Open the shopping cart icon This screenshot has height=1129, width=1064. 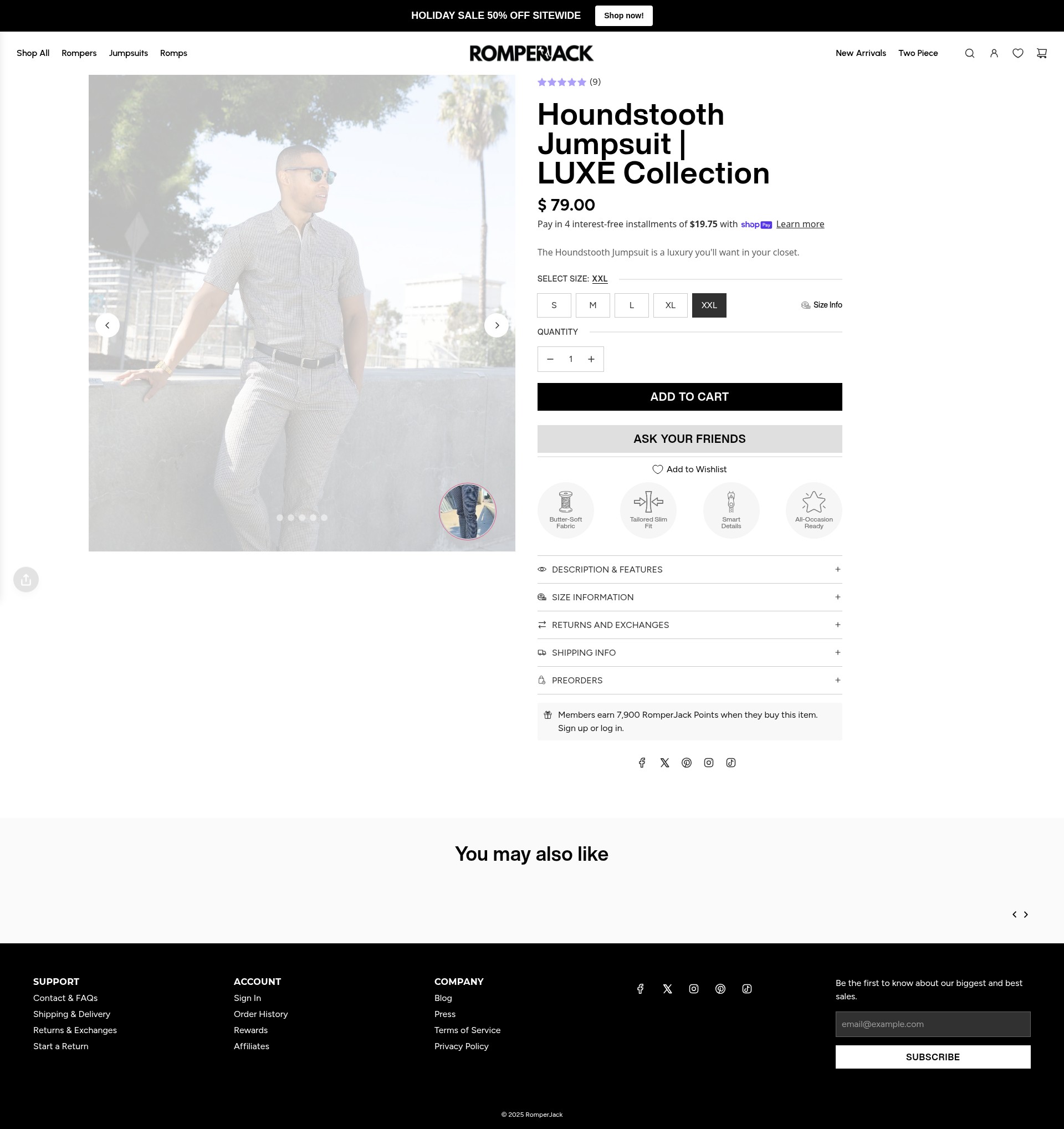click(1042, 53)
